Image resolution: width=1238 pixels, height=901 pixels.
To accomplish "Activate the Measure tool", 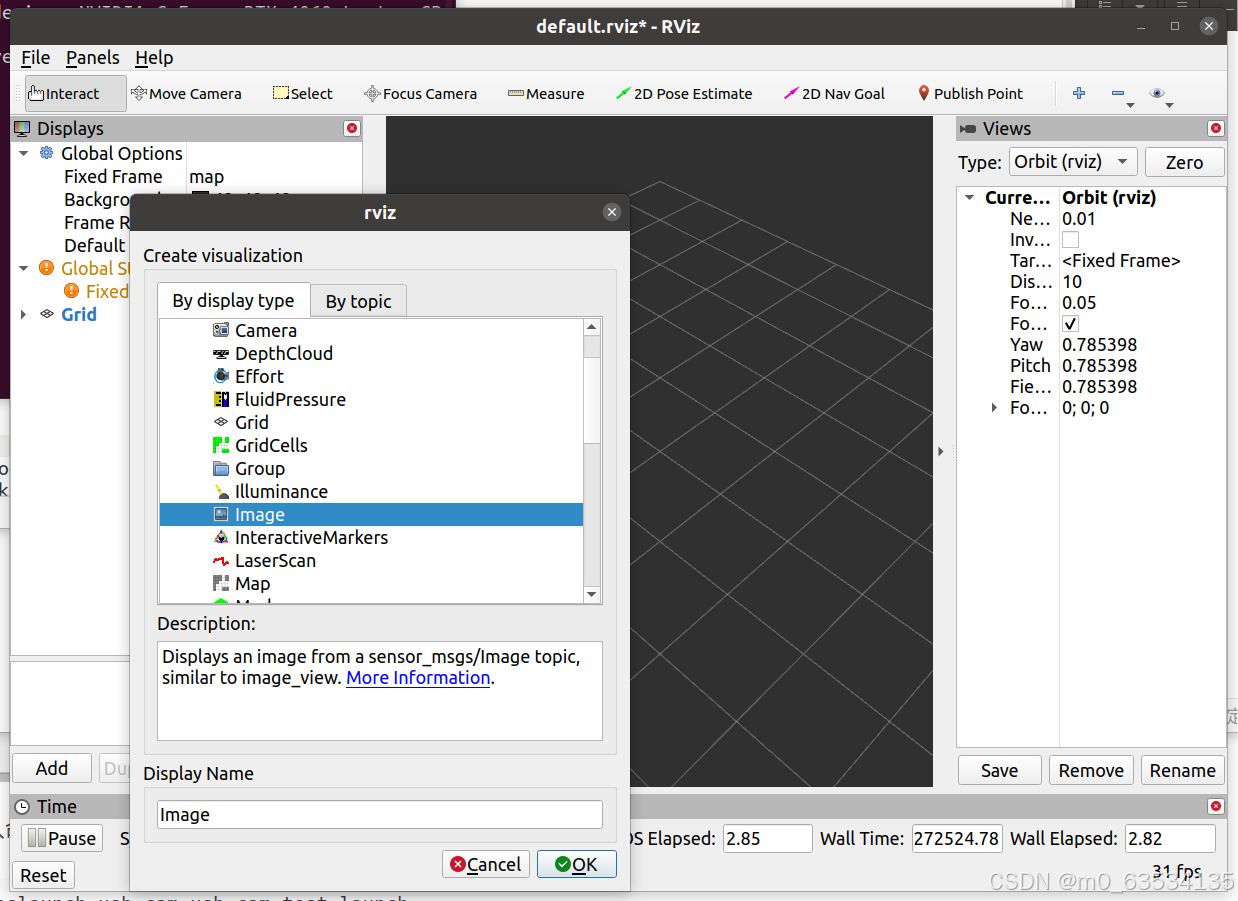I will point(546,94).
